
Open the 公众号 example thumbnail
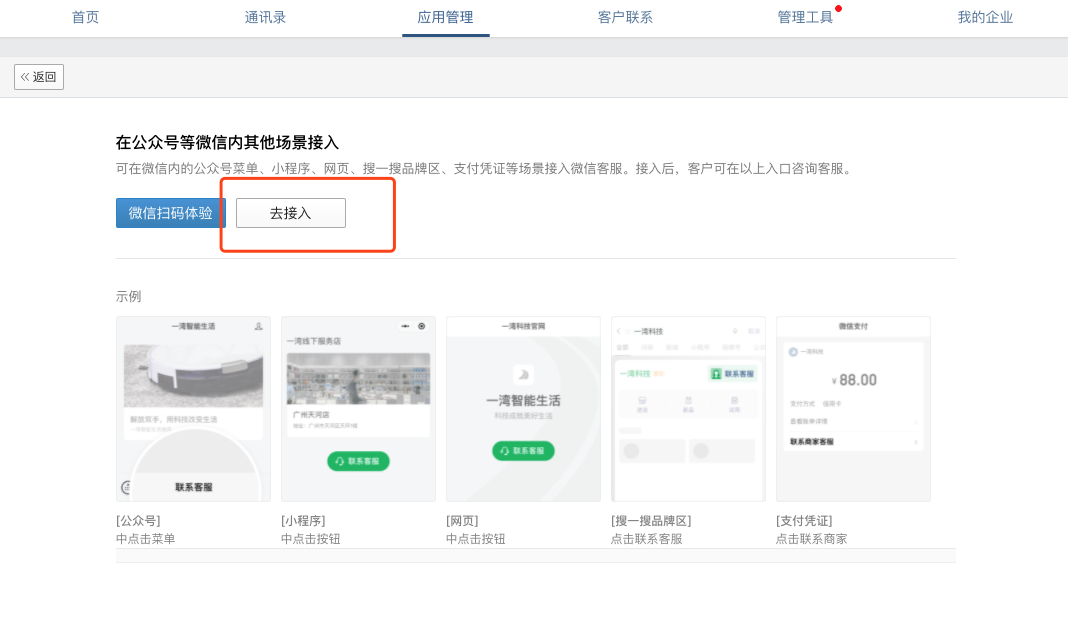(x=193, y=408)
